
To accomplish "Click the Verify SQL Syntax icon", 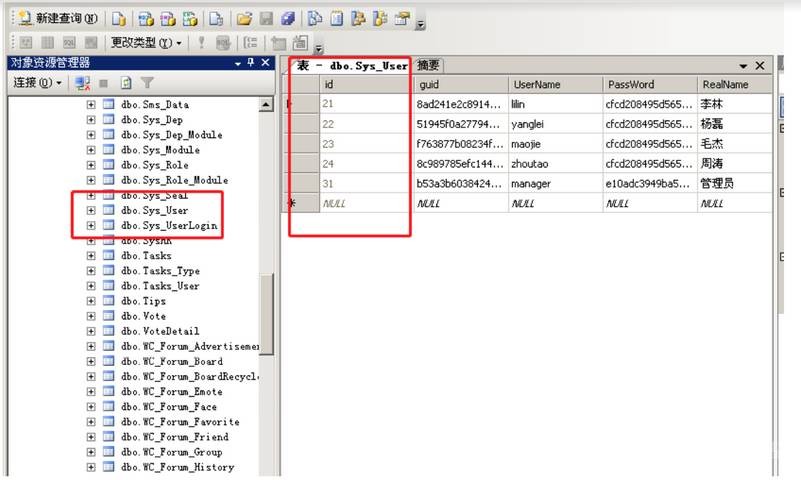I will click(x=223, y=43).
